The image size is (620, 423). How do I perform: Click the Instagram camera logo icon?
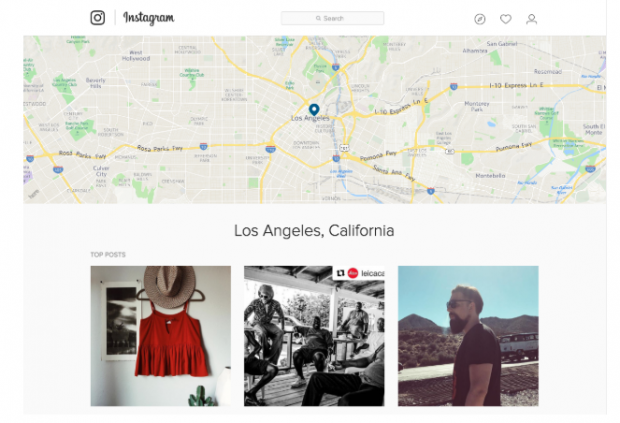98,18
